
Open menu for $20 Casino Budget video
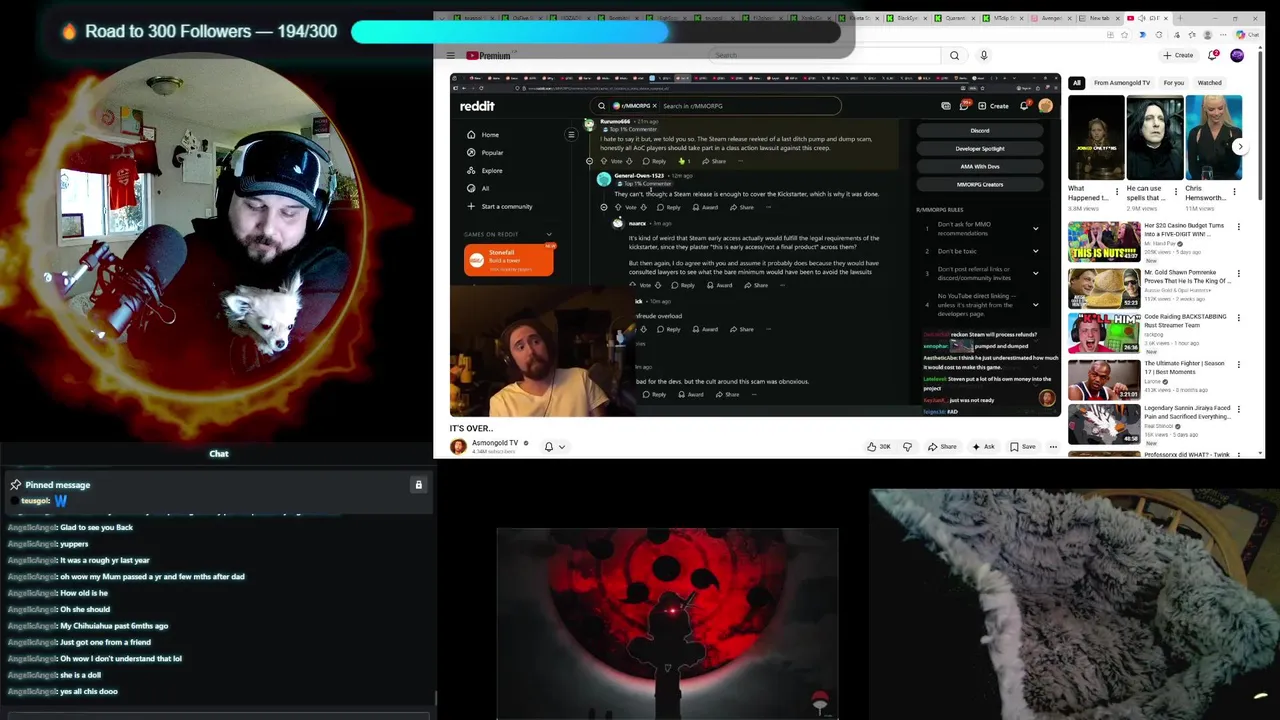pyautogui.click(x=1239, y=227)
